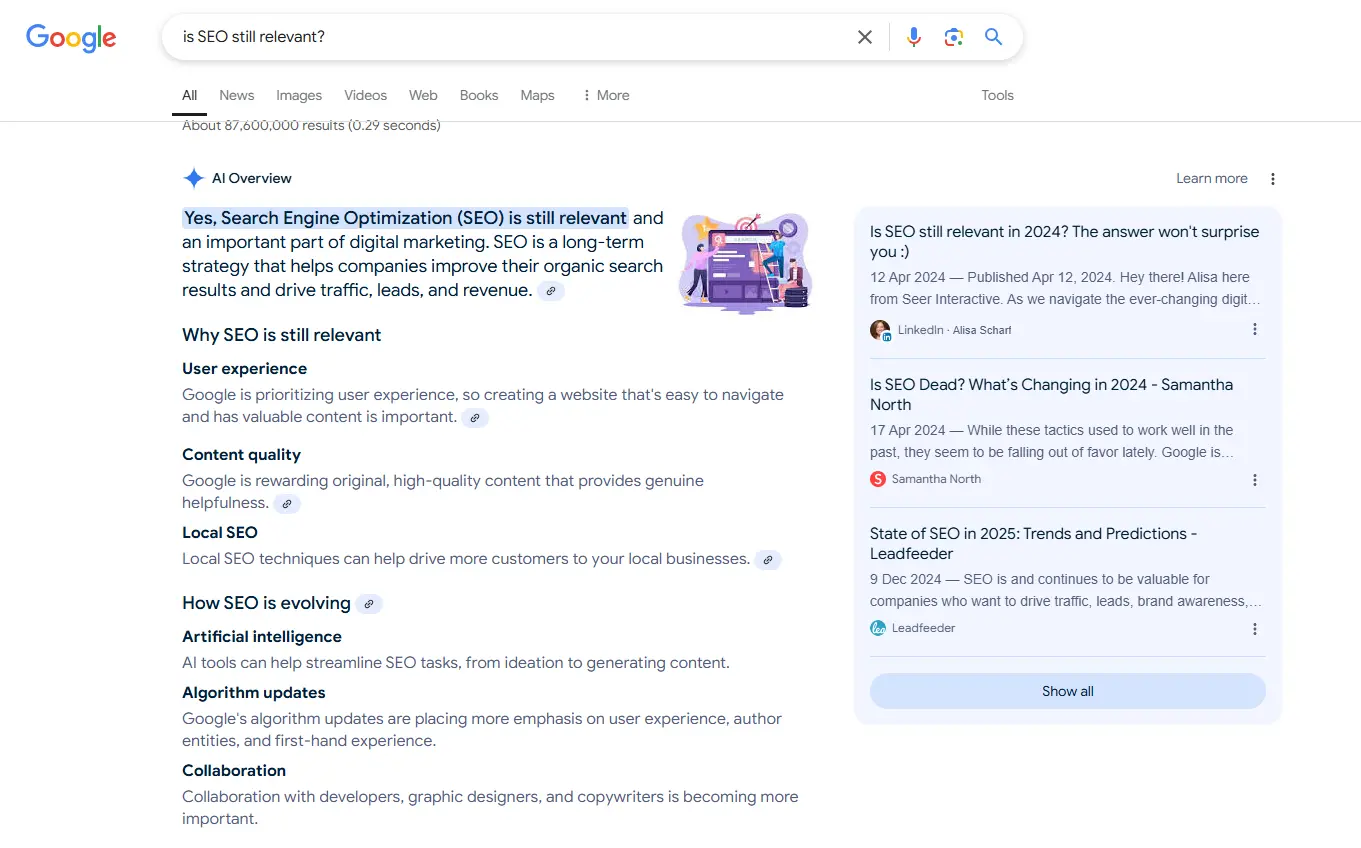Viewport: 1361px width, 848px height.
Task: Click the 'Content quality' subheading
Action: point(241,454)
